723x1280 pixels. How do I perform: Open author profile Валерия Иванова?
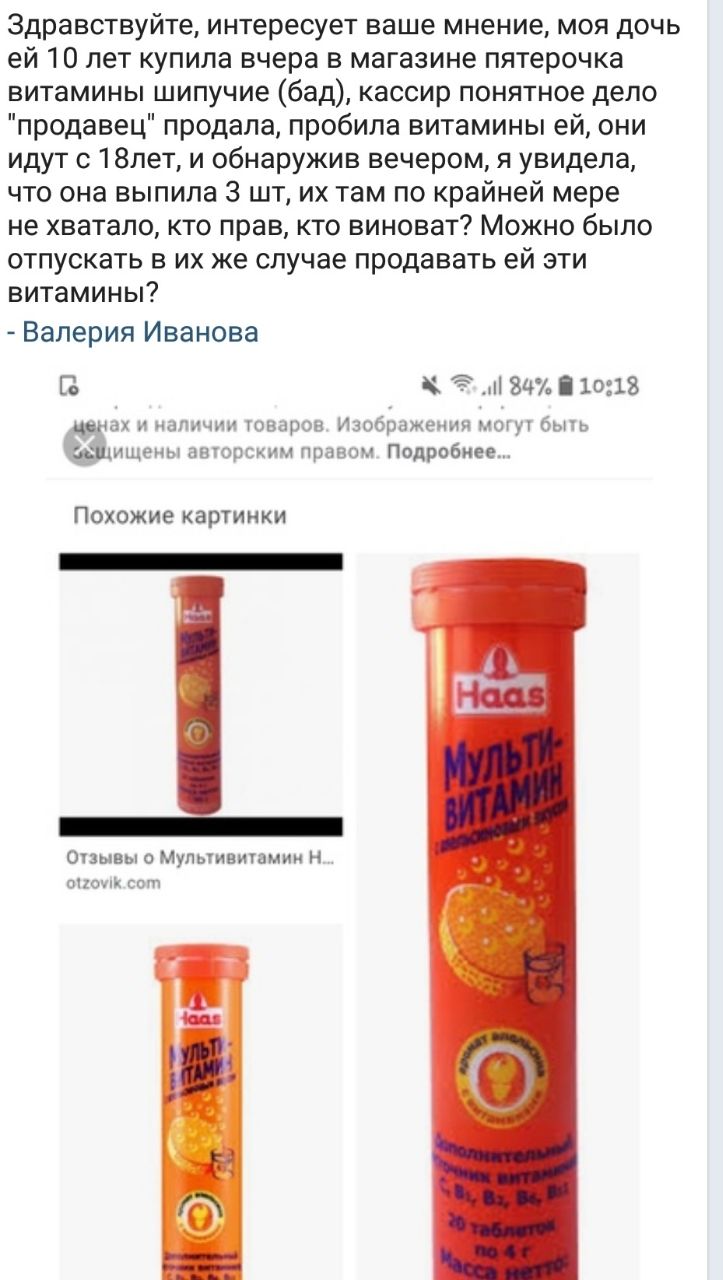tap(140, 332)
